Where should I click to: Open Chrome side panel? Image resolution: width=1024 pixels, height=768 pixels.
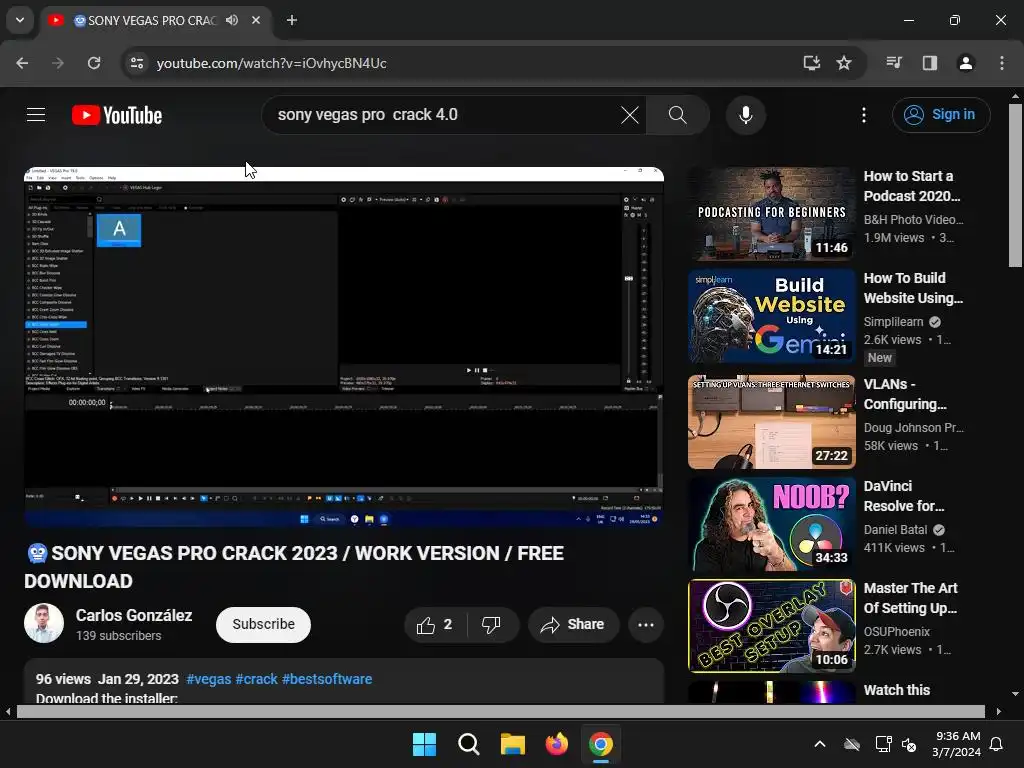[x=930, y=63]
